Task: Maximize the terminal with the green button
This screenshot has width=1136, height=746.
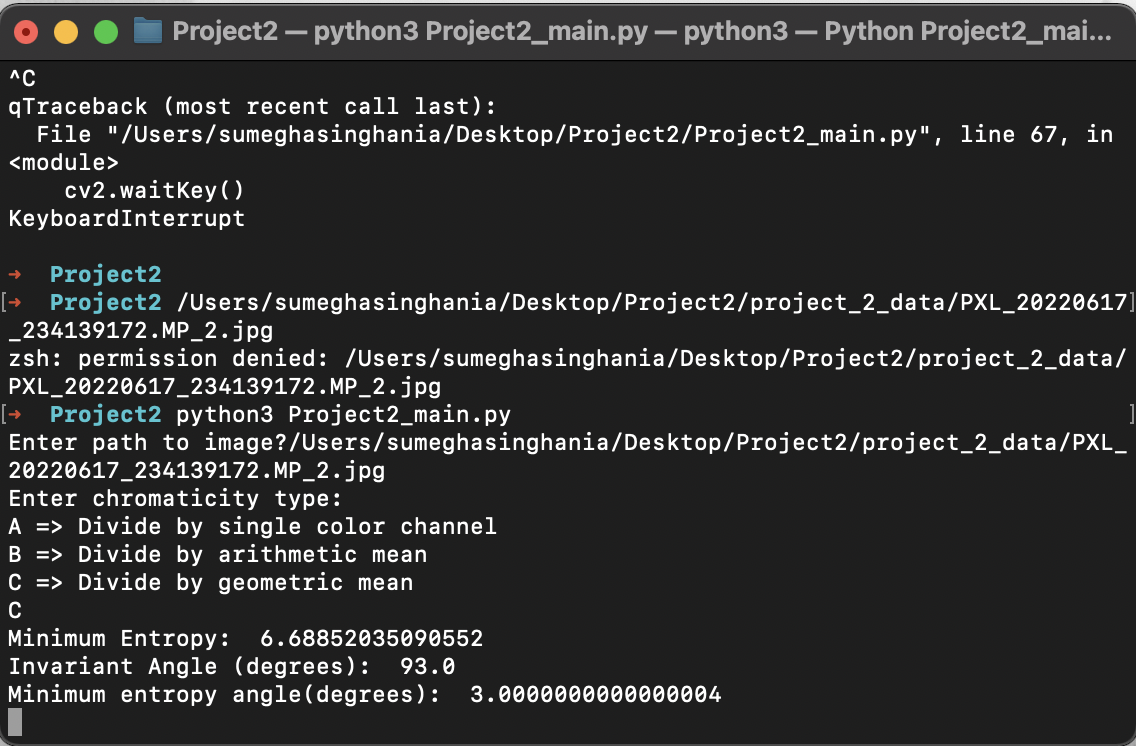Action: click(x=106, y=32)
